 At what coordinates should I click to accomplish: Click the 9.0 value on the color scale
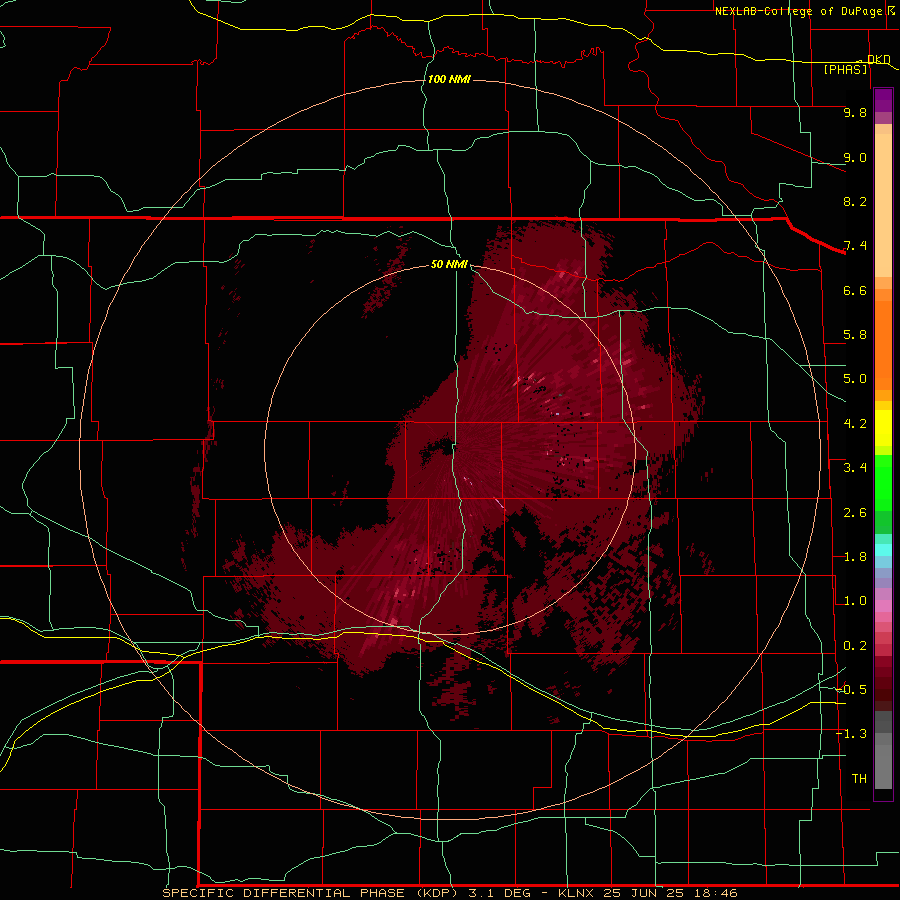(x=855, y=157)
